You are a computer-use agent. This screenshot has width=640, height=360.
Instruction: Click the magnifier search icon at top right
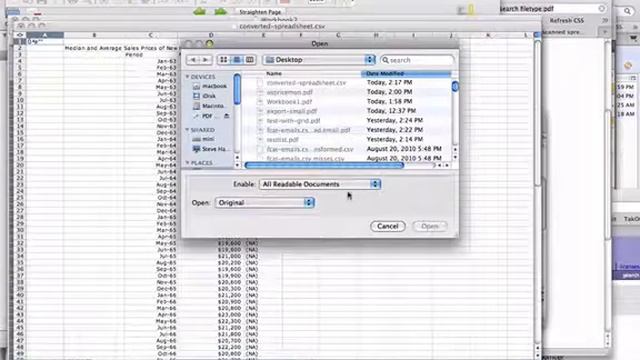coord(627,11)
